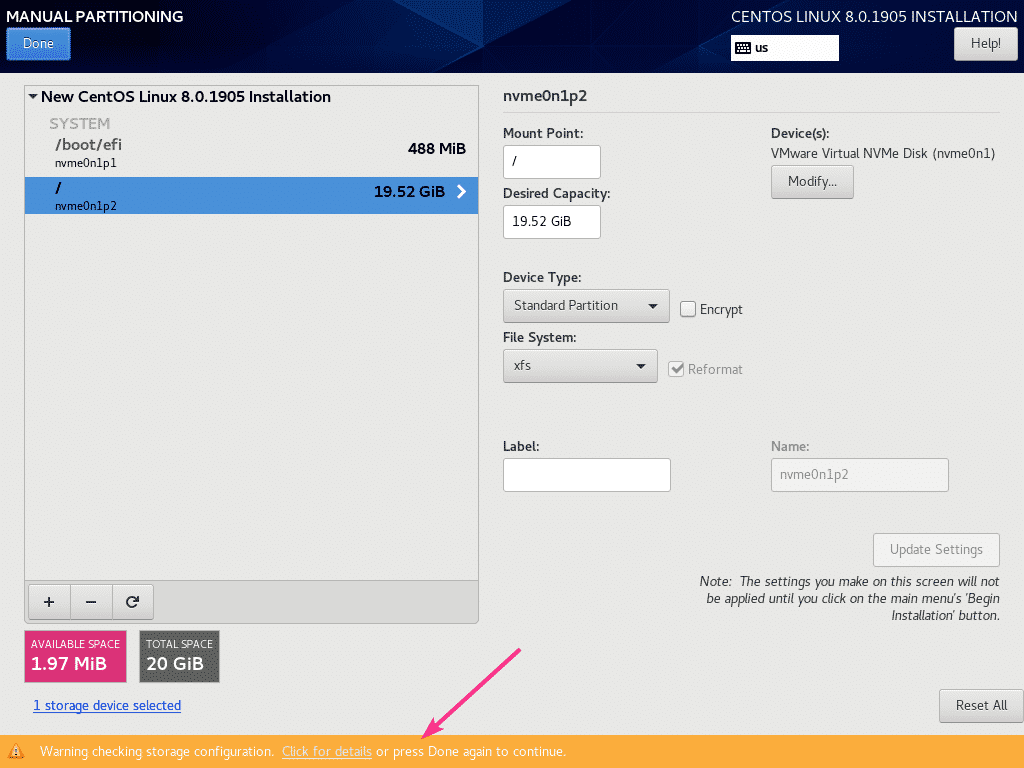The width and height of the screenshot is (1024, 768).
Task: Click the warning triangle icon in status bar
Action: [x=17, y=751]
